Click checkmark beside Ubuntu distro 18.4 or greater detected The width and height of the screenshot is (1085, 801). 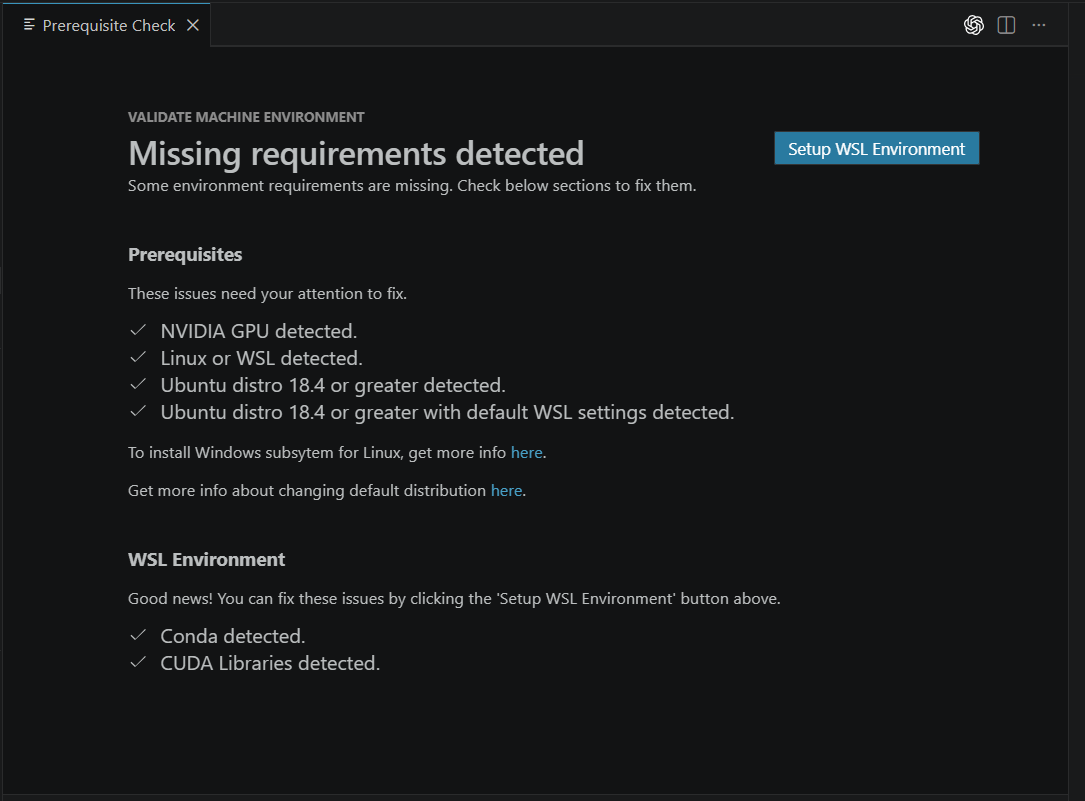point(138,384)
